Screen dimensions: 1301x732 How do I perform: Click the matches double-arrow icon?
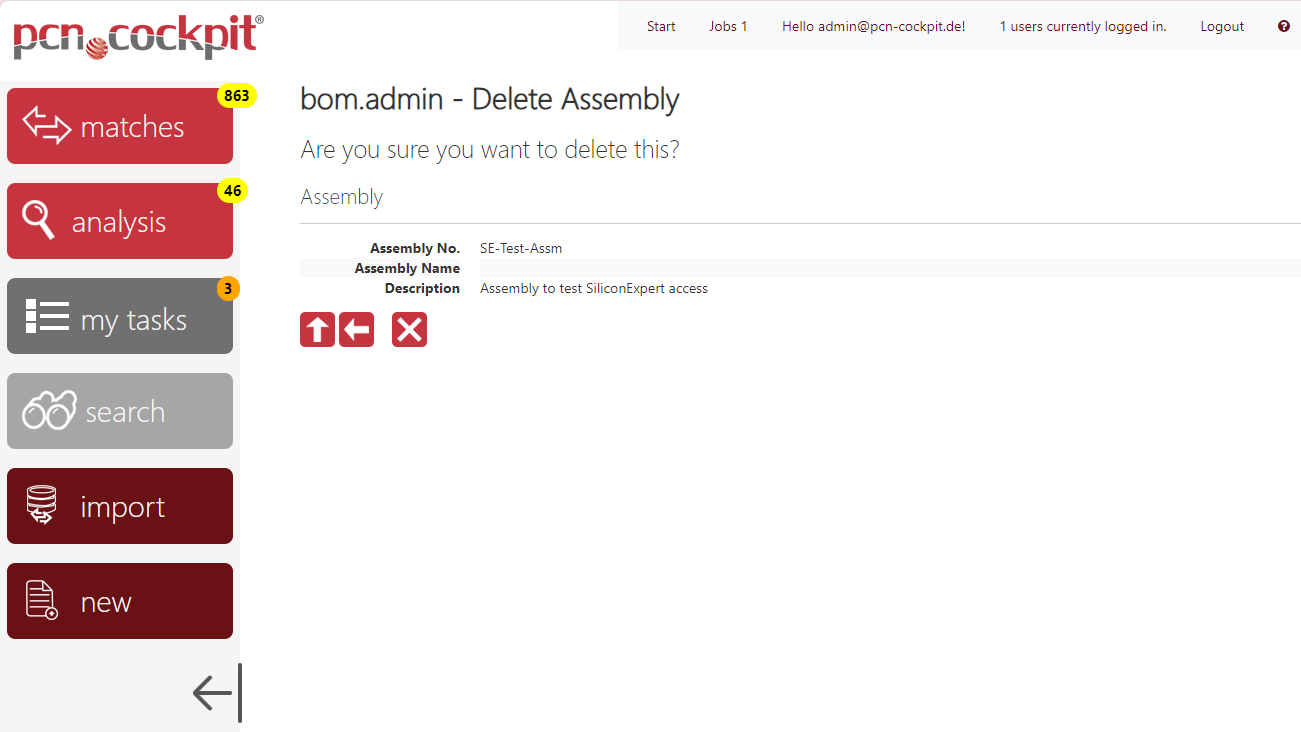point(47,126)
